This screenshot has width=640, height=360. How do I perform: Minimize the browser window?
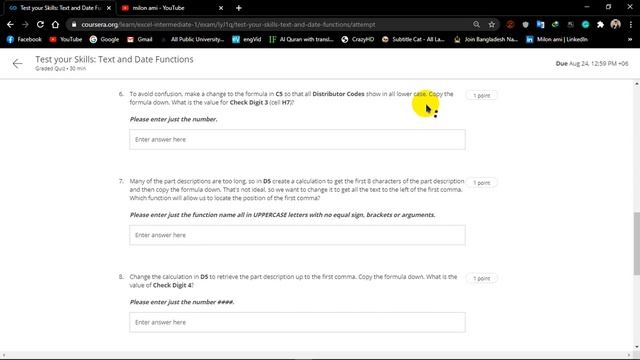coord(587,7)
